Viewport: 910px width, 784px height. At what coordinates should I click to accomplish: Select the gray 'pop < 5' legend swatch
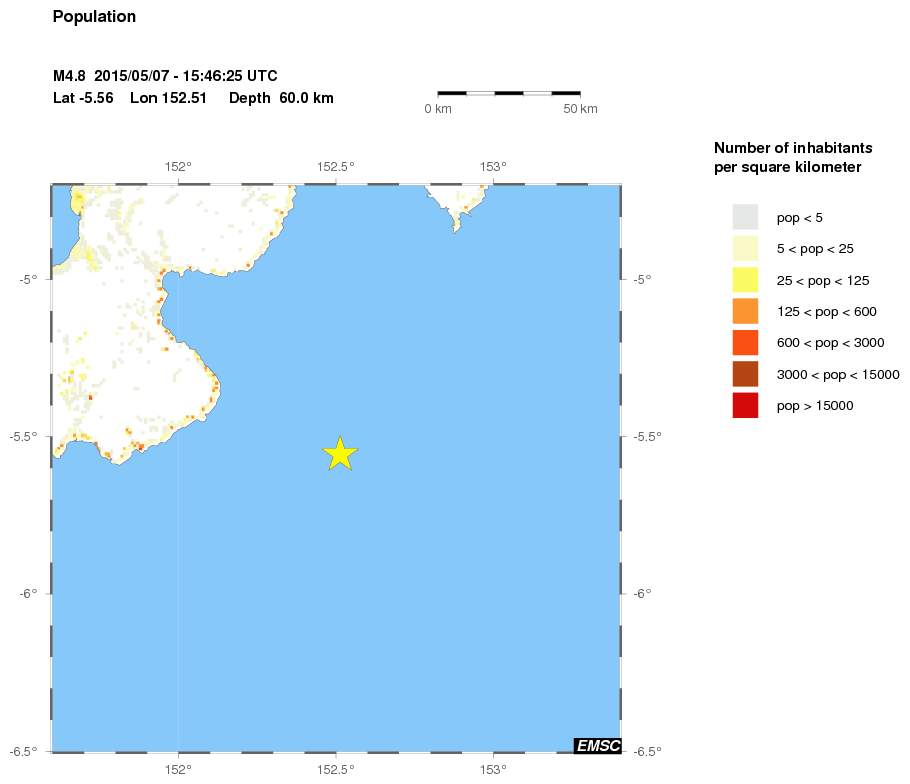click(745, 217)
